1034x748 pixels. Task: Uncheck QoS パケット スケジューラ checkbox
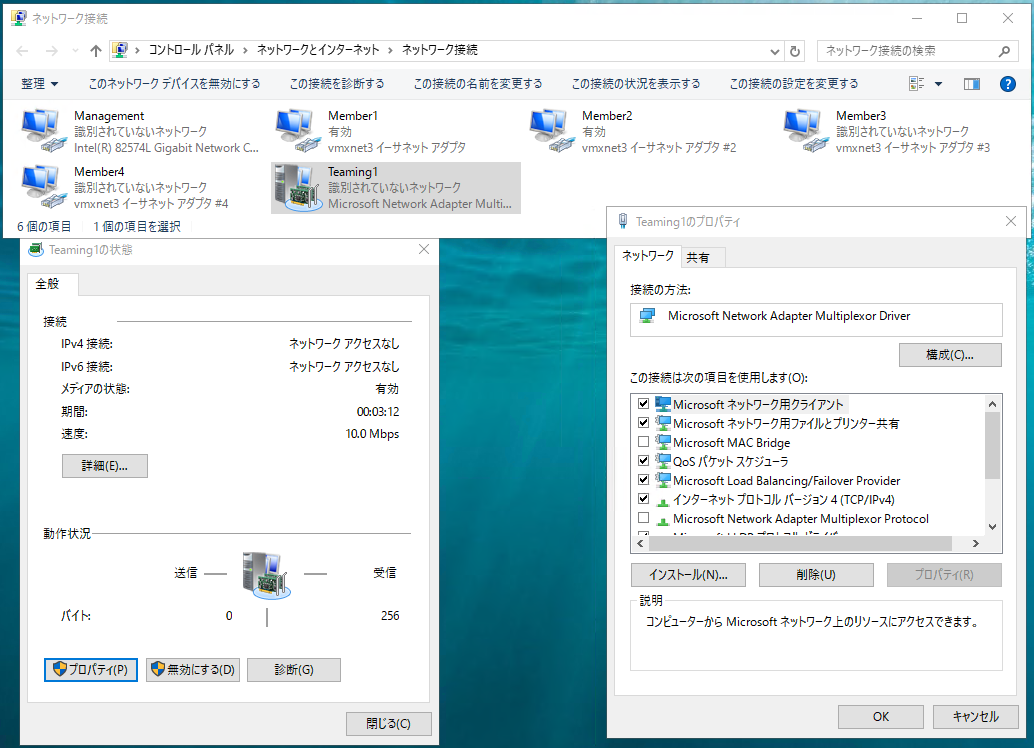644,460
